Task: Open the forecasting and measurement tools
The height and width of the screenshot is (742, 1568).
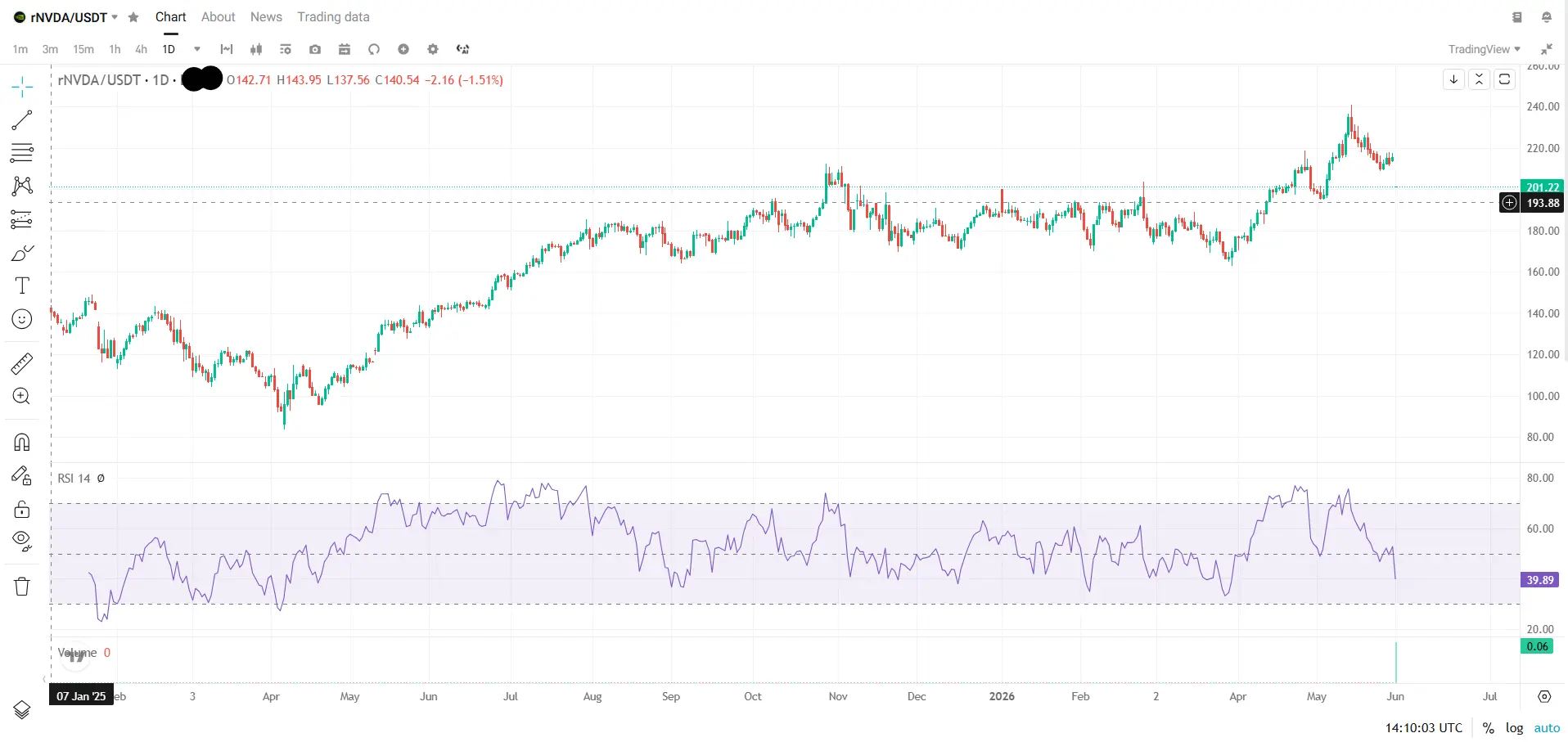Action: [x=22, y=219]
